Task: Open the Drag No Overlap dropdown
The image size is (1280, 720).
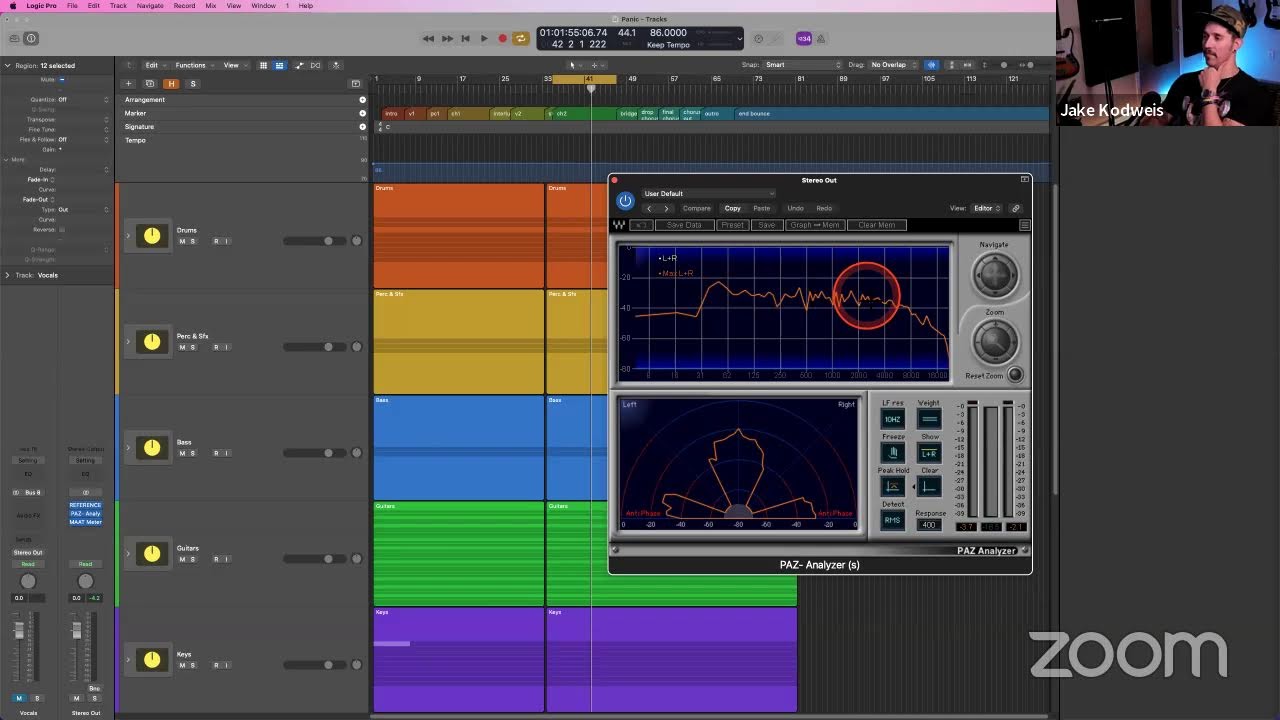Action: click(893, 65)
